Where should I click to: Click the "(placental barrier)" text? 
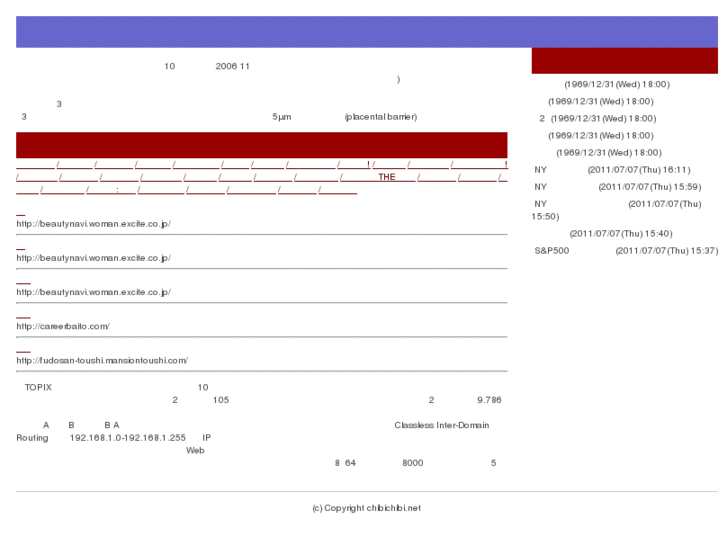(x=381, y=117)
